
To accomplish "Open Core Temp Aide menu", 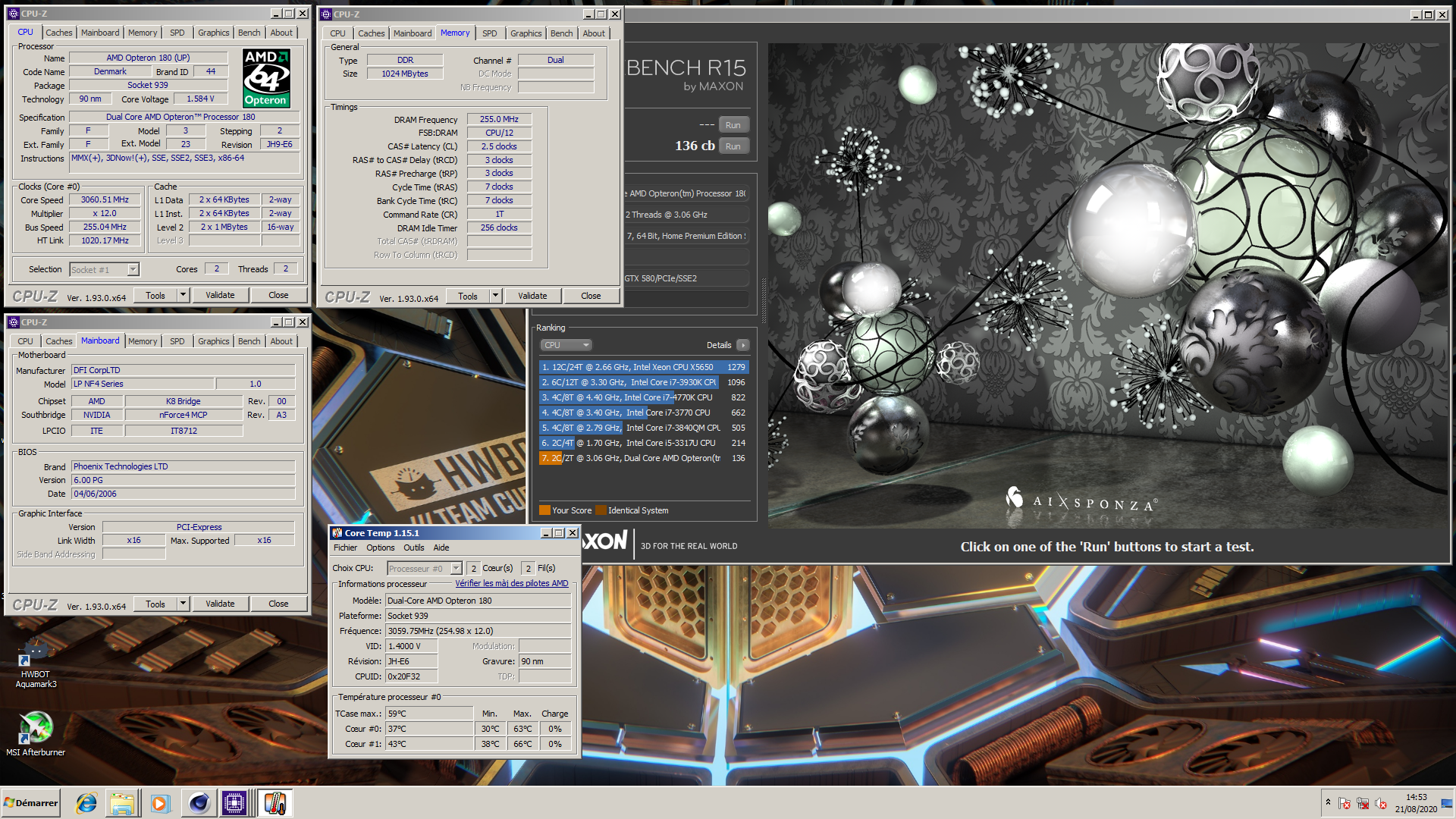I will [441, 548].
